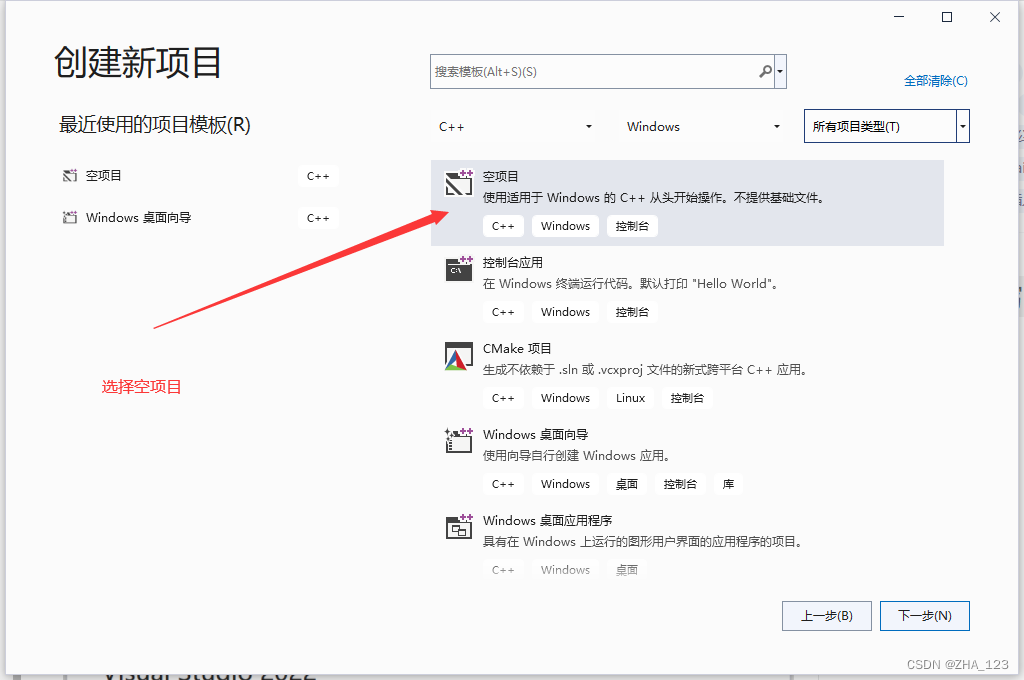This screenshot has width=1024, height=680.
Task: Click 控制台应用 description about Hello World
Action: [x=630, y=284]
